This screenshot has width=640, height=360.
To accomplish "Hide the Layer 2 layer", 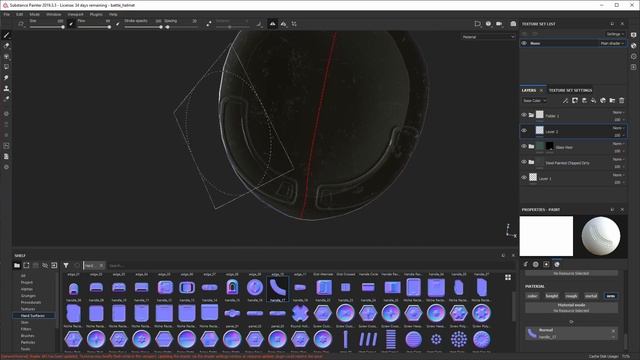I will tap(524, 131).
